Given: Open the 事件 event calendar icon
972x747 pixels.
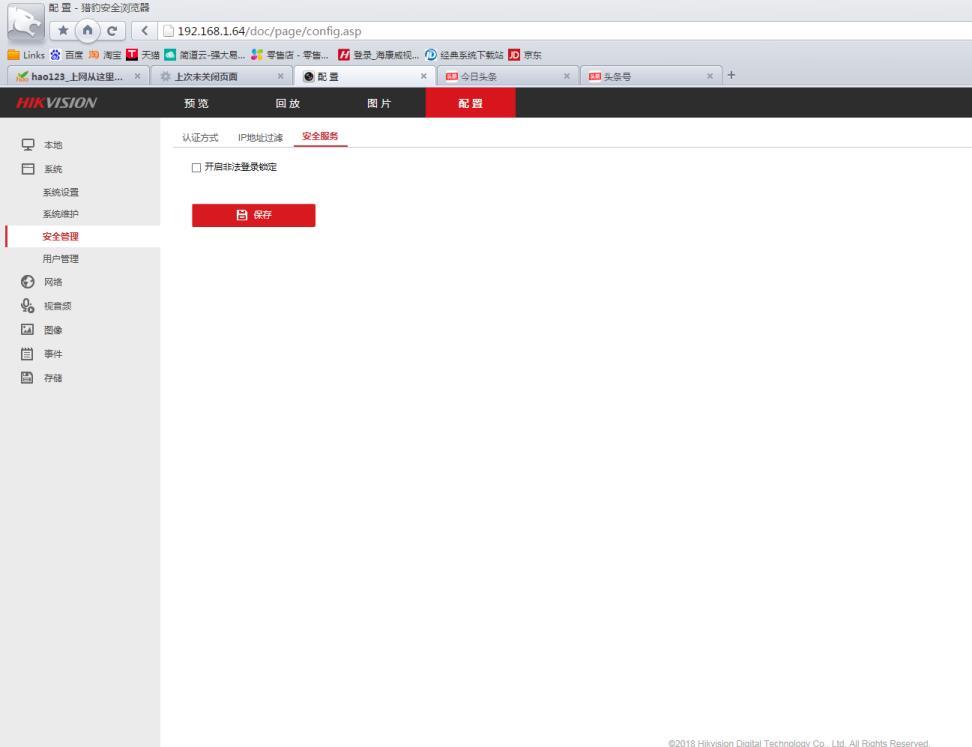Looking at the screenshot, I should click(x=27, y=354).
